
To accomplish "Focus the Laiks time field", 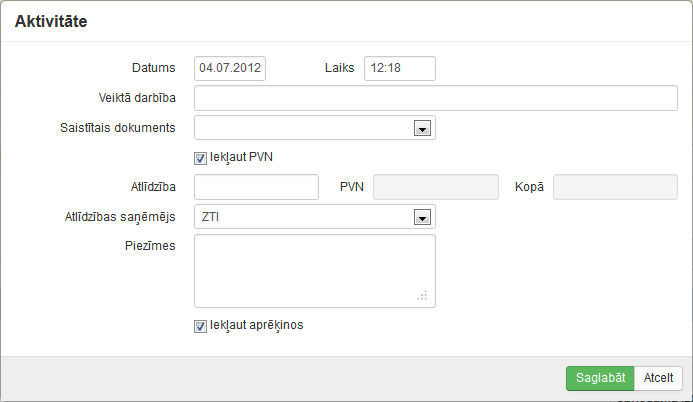I will tap(399, 68).
